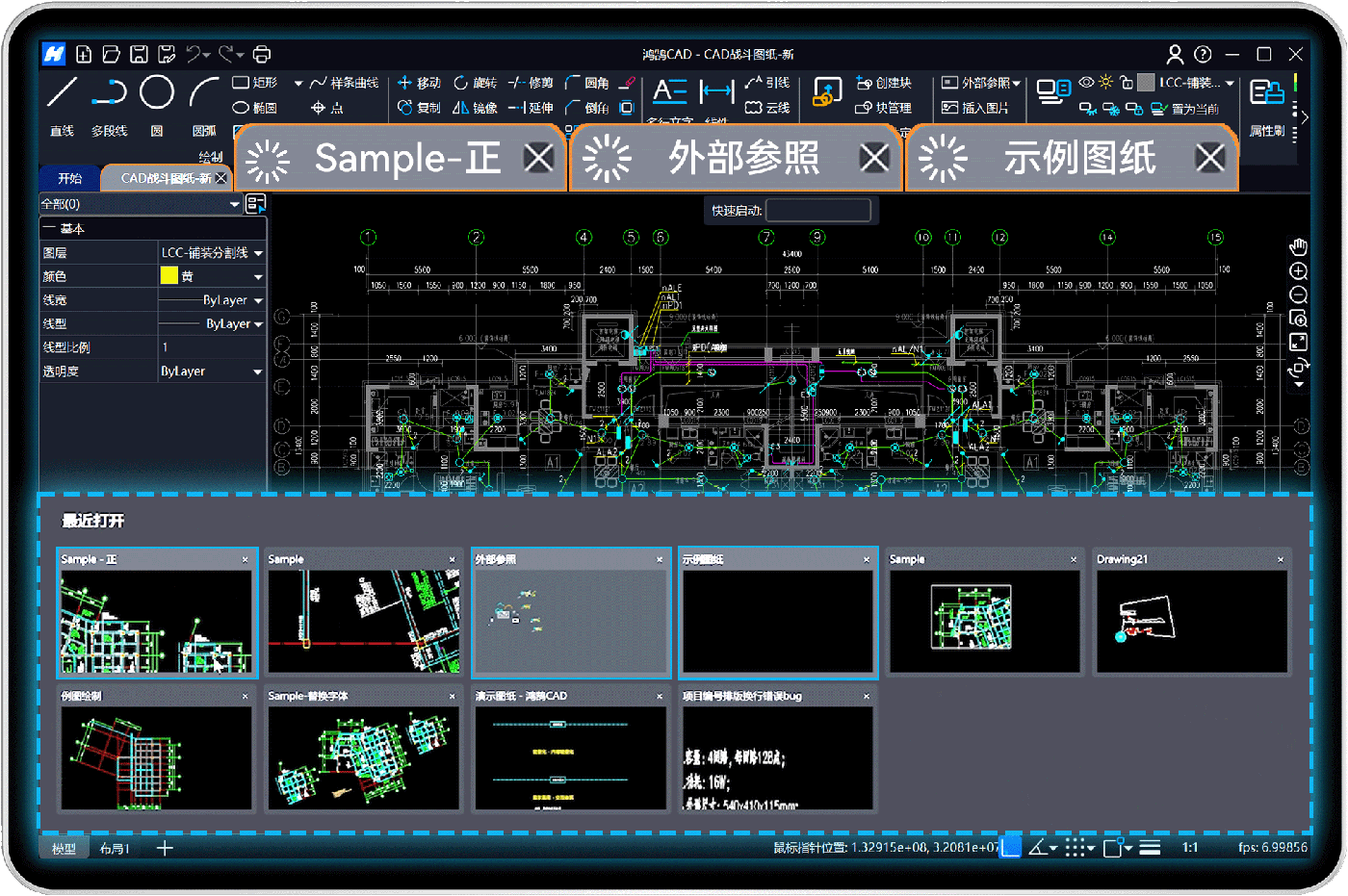Open the 图层 layer dropdown in properties

tap(258, 253)
